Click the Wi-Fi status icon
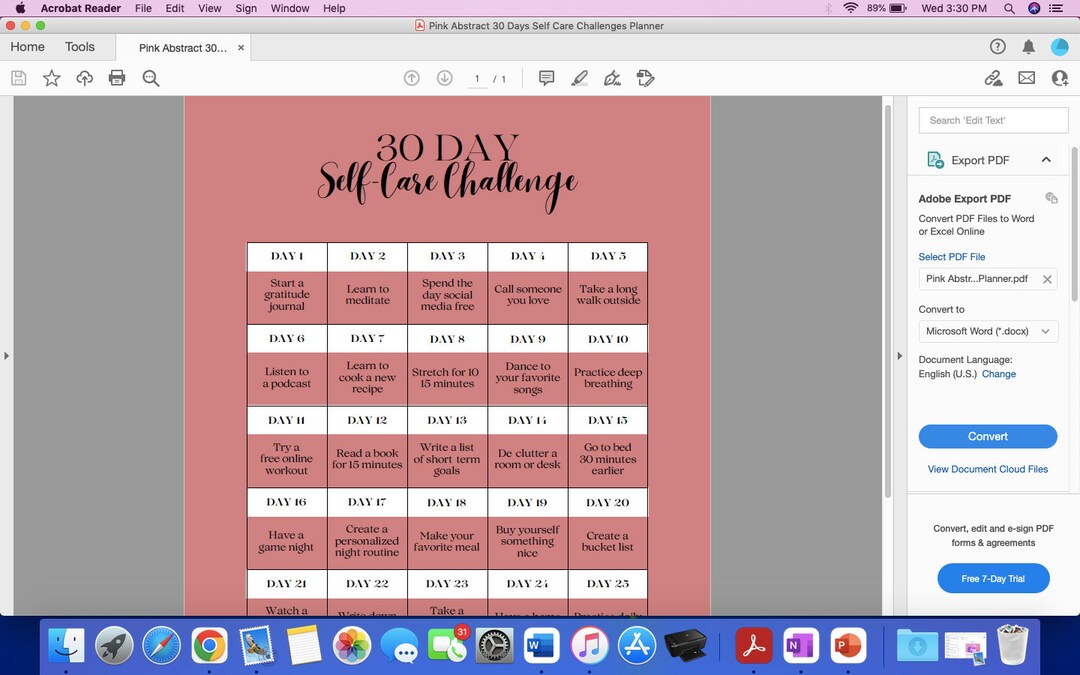1080x675 pixels. pyautogui.click(x=851, y=8)
